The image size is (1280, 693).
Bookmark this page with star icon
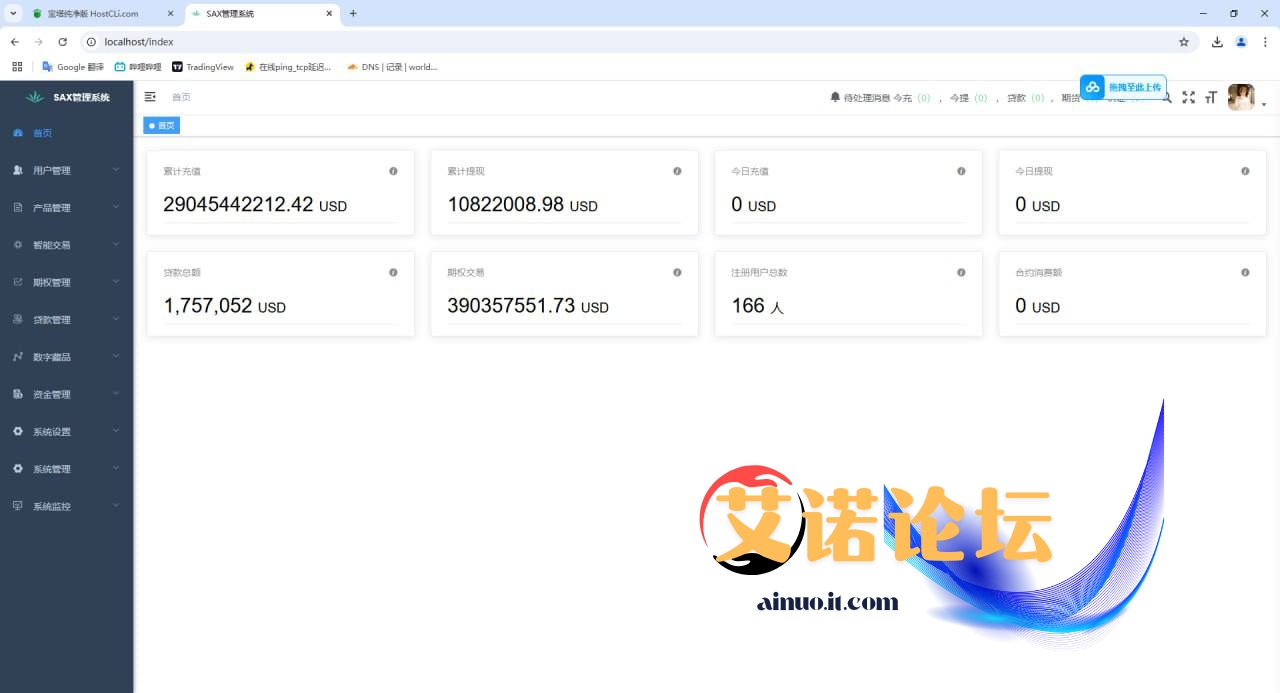point(1184,42)
